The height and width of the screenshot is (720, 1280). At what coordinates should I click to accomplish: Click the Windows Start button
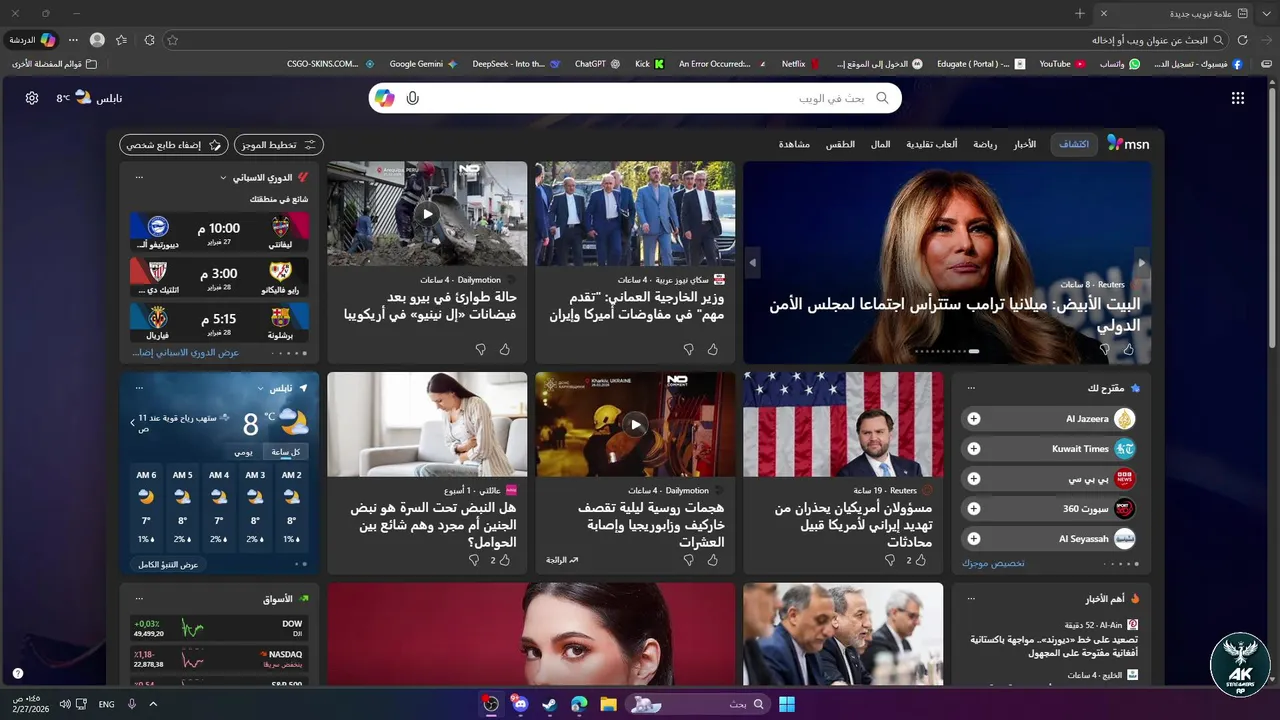coord(787,704)
